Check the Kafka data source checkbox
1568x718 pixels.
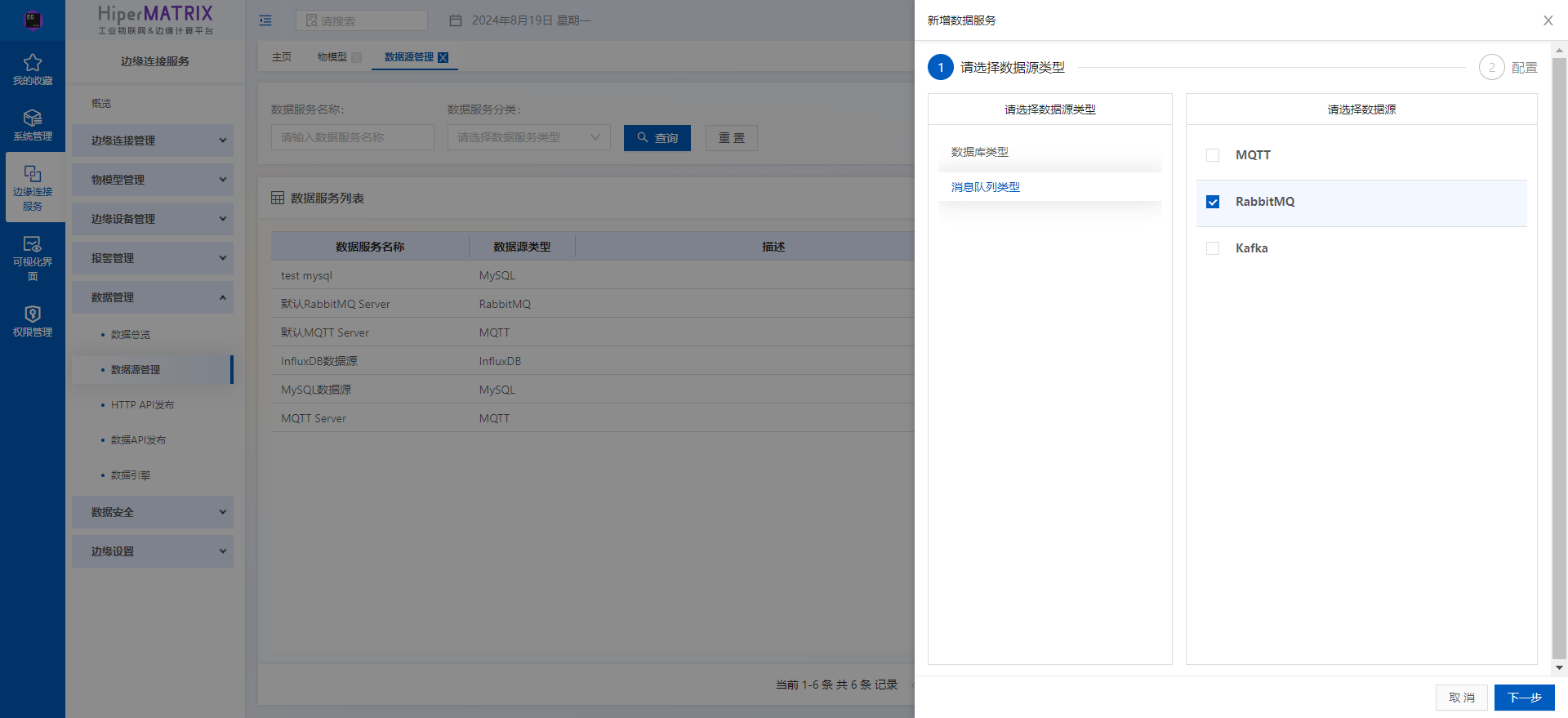coord(1213,248)
